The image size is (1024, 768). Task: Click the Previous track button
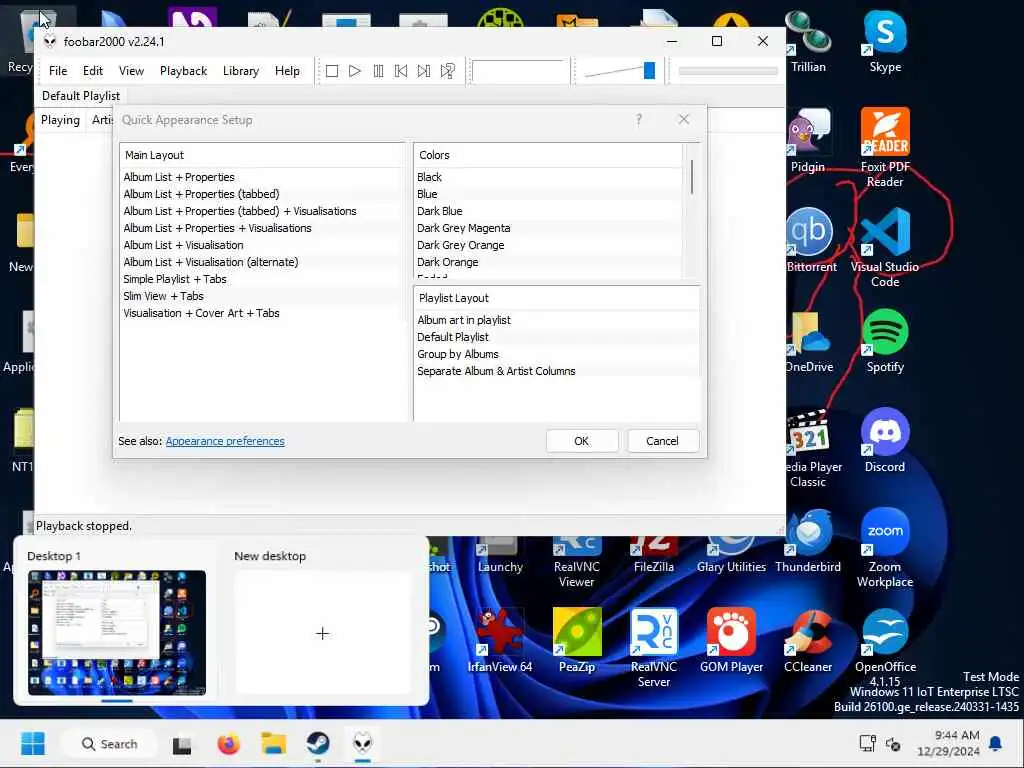(x=401, y=71)
